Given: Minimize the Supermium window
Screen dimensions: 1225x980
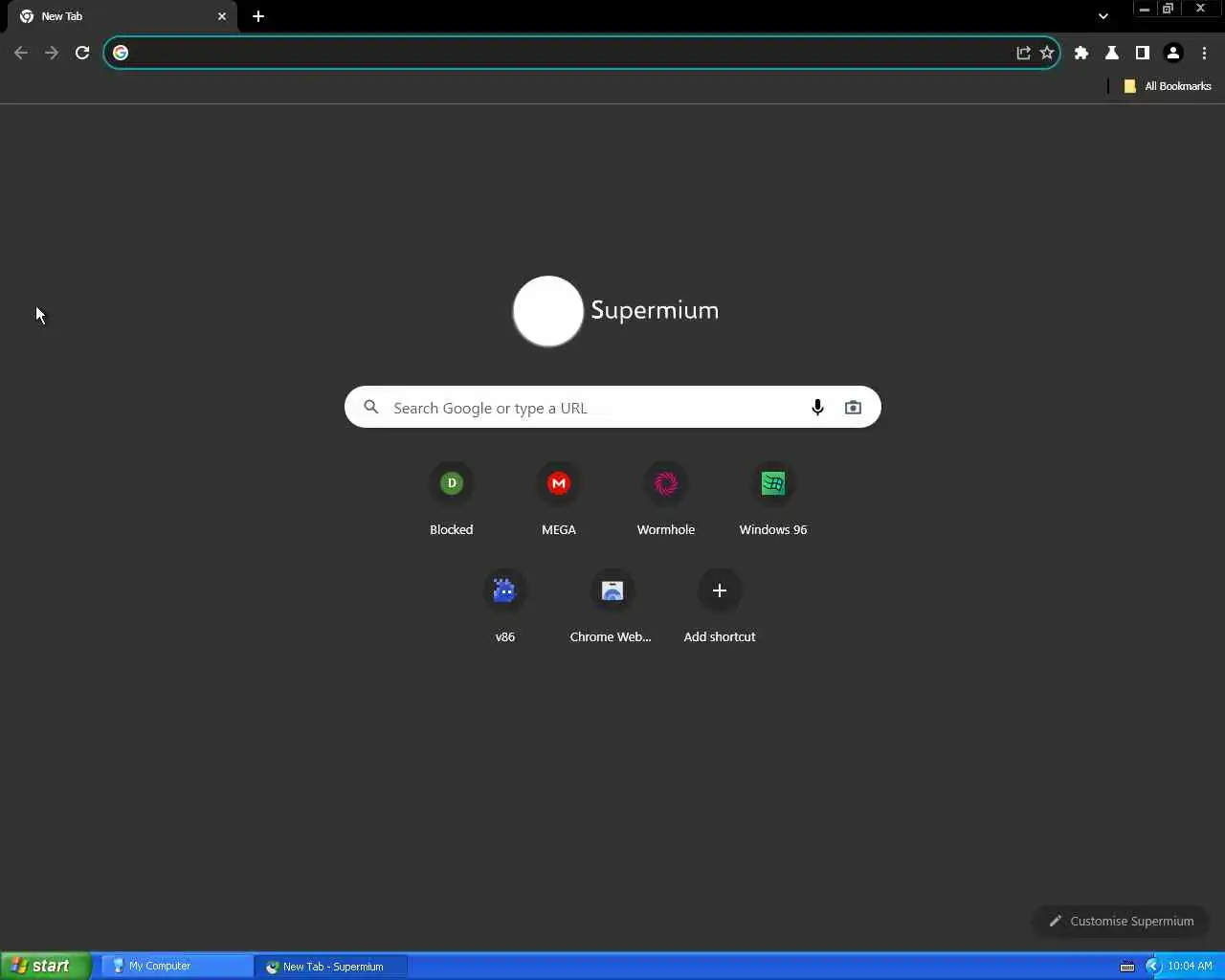Looking at the screenshot, I should pyautogui.click(x=1144, y=9).
